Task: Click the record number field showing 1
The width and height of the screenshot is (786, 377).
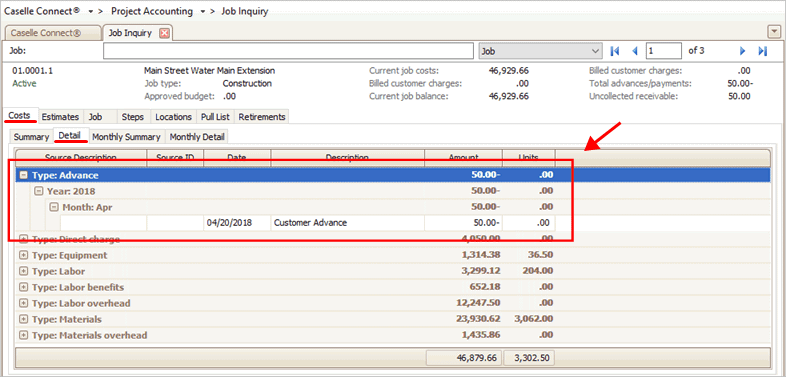Action: click(x=663, y=51)
